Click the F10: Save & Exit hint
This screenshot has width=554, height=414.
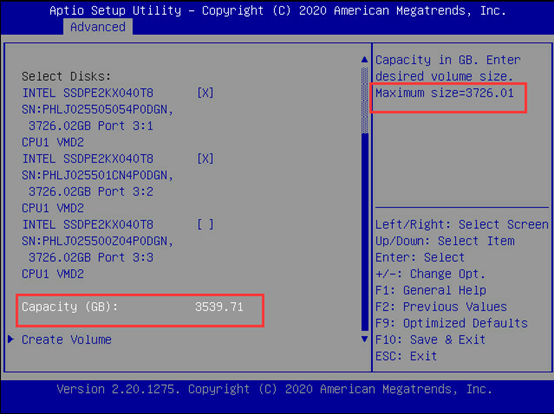coord(430,339)
